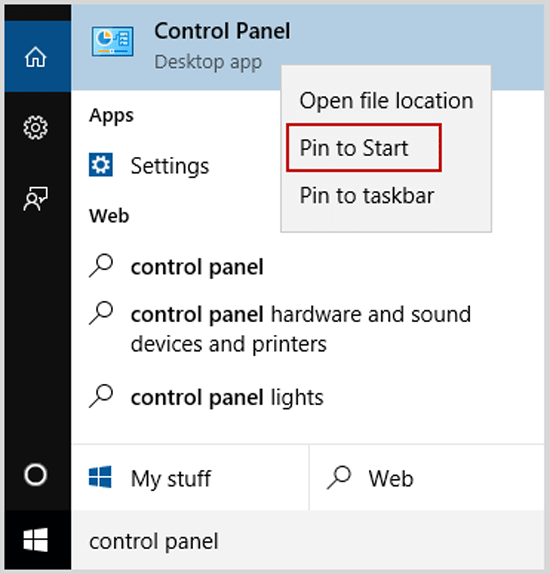
Task: Open the Windows Start button
Action: (36, 540)
